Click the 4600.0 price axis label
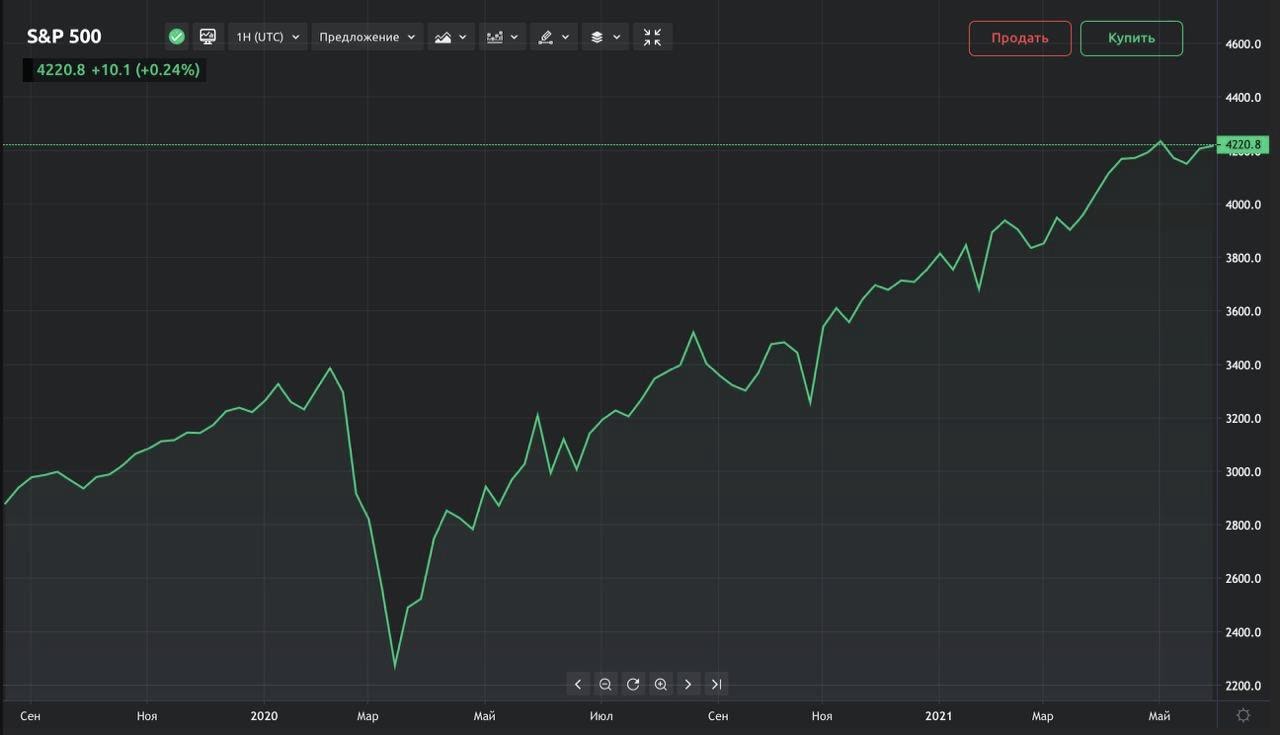The height and width of the screenshot is (735, 1280). coord(1244,45)
